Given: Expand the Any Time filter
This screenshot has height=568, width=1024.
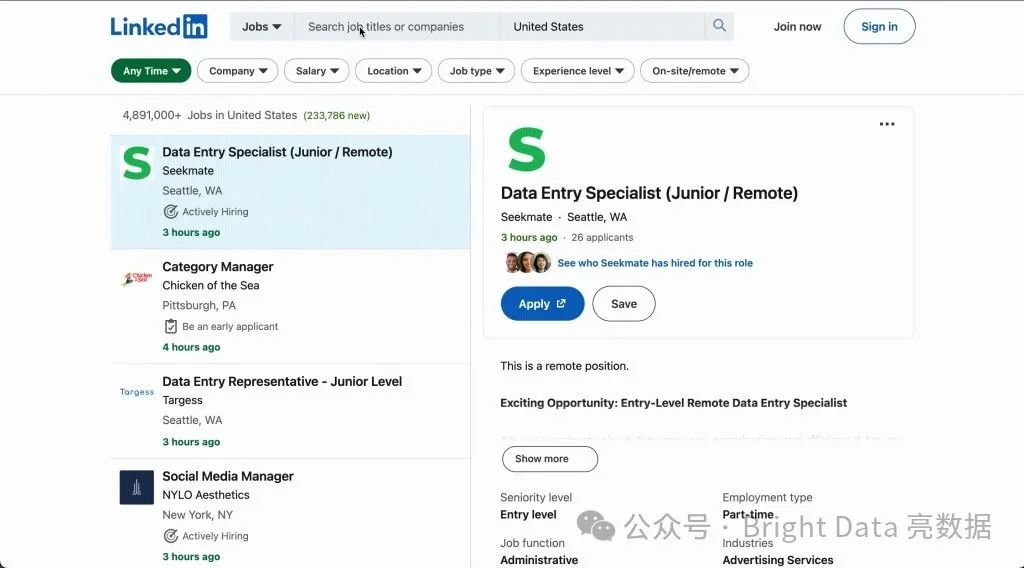Looking at the screenshot, I should (151, 71).
